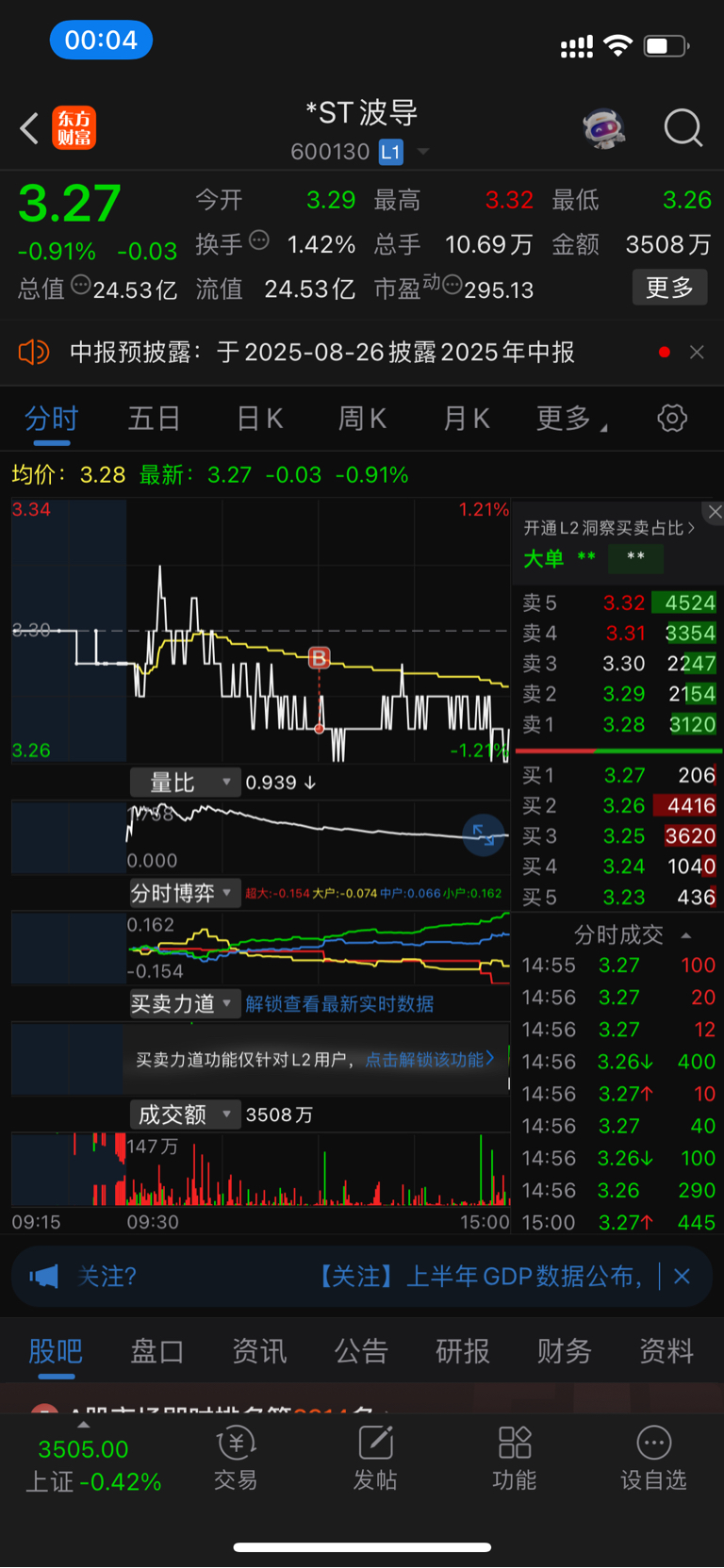724x1568 pixels.
Task: Open 中报预披露 announcement text
Action: coord(322,353)
